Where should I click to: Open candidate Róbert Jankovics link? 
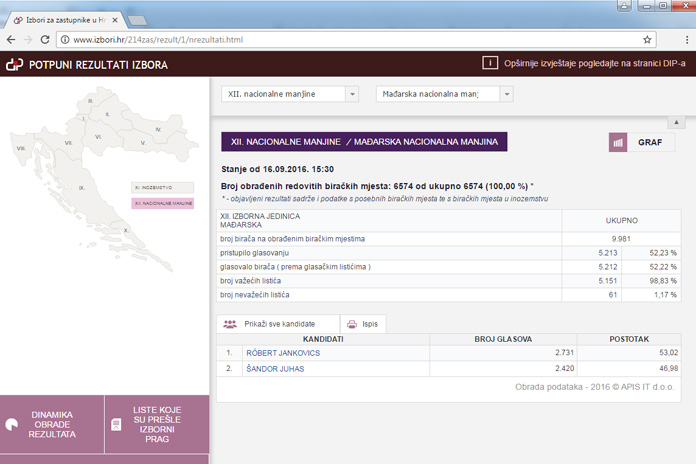click(x=281, y=353)
